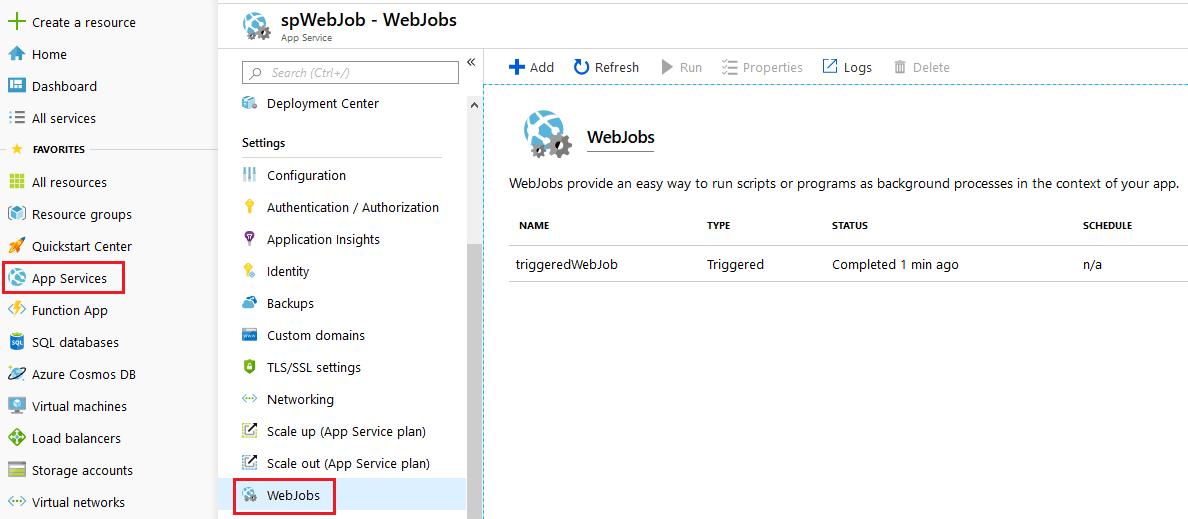
Task: Open Properties from the toolbar
Action: (x=762, y=67)
